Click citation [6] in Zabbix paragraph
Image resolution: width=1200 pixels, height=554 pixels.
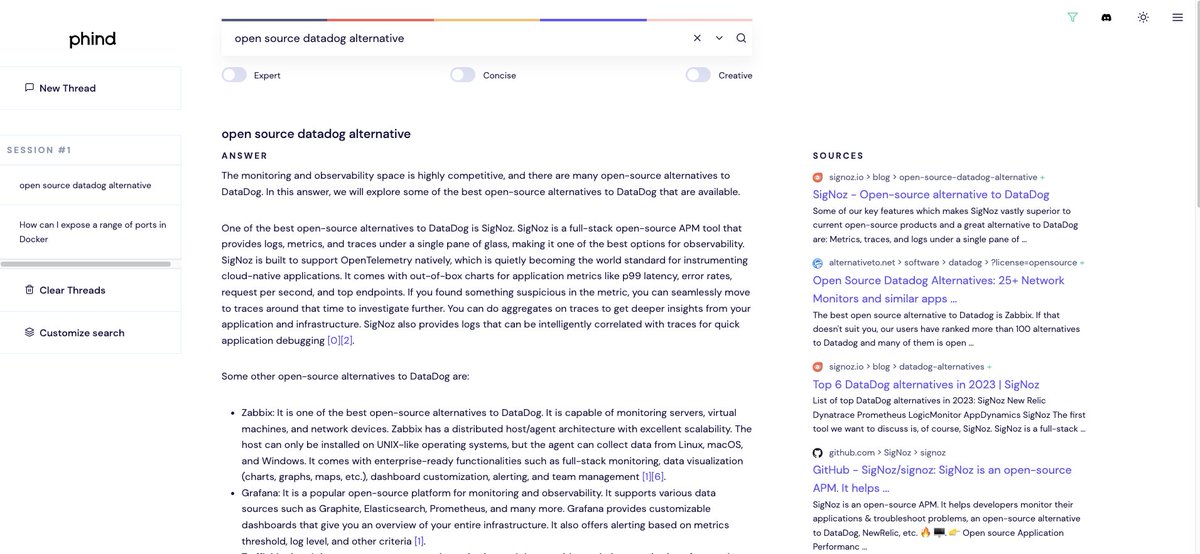pyautogui.click(x=658, y=477)
